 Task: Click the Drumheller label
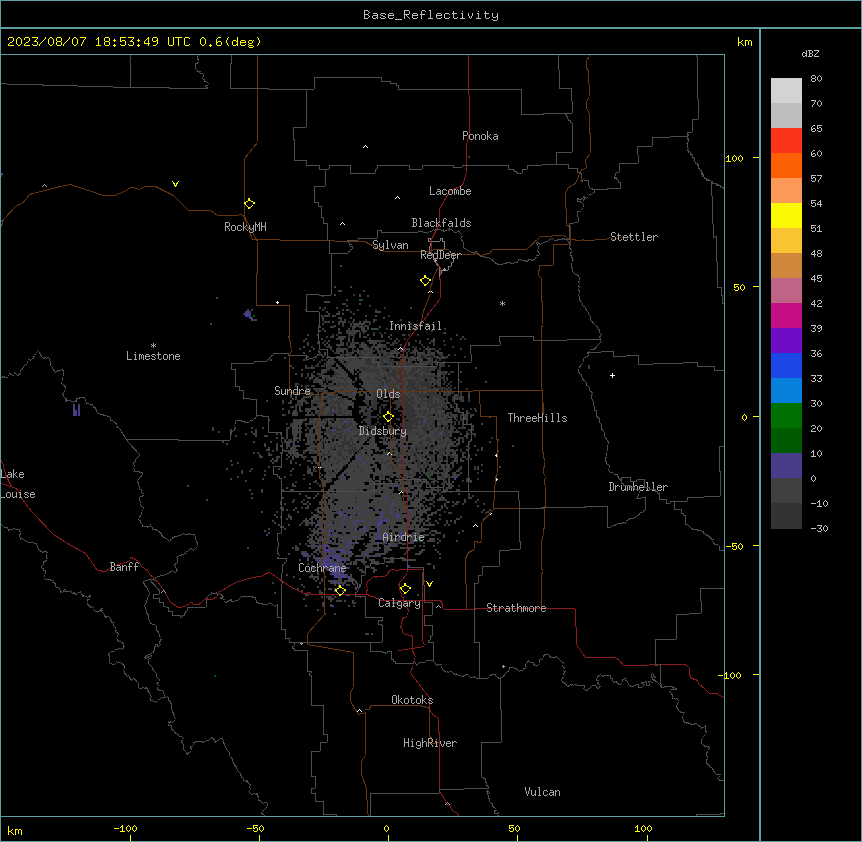[638, 487]
